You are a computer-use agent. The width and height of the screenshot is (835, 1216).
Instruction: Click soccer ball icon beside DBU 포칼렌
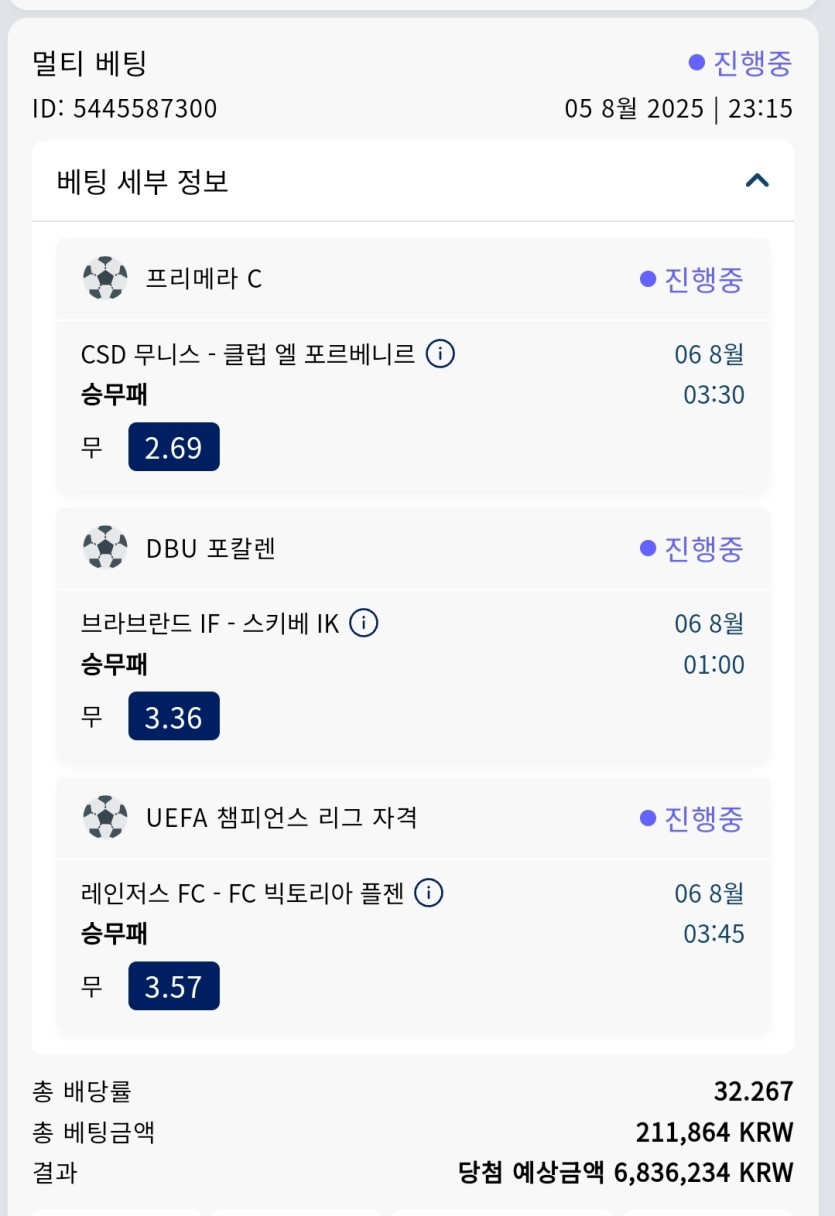point(105,548)
